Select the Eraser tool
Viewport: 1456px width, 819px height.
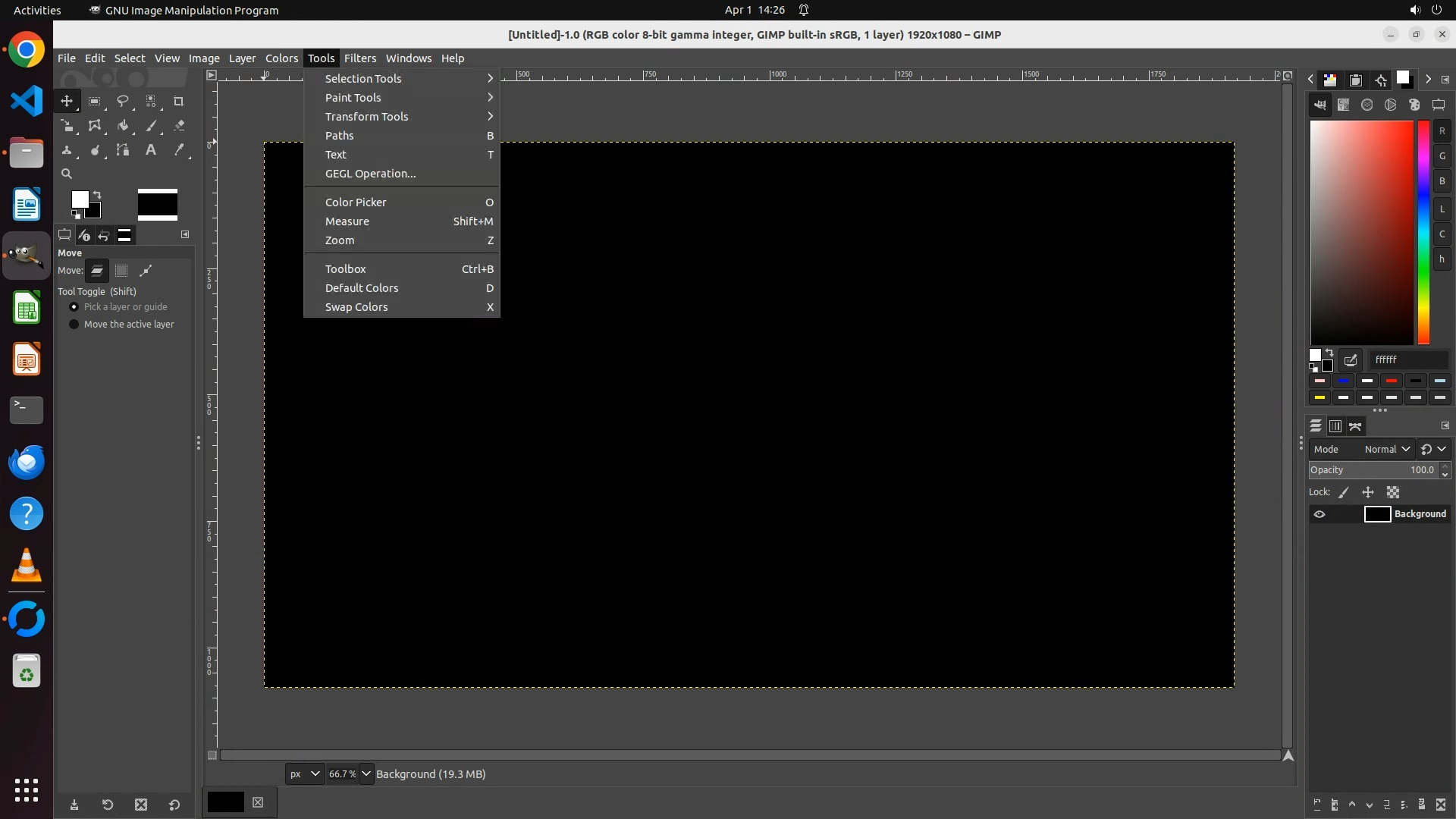pos(179,126)
